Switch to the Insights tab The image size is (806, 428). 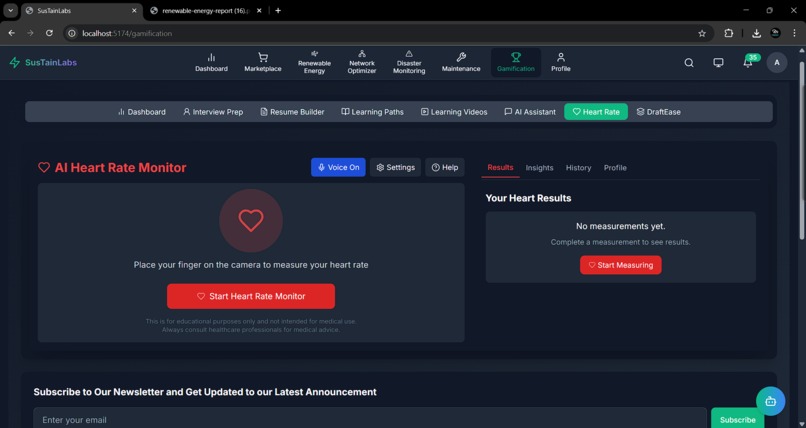[x=539, y=168]
